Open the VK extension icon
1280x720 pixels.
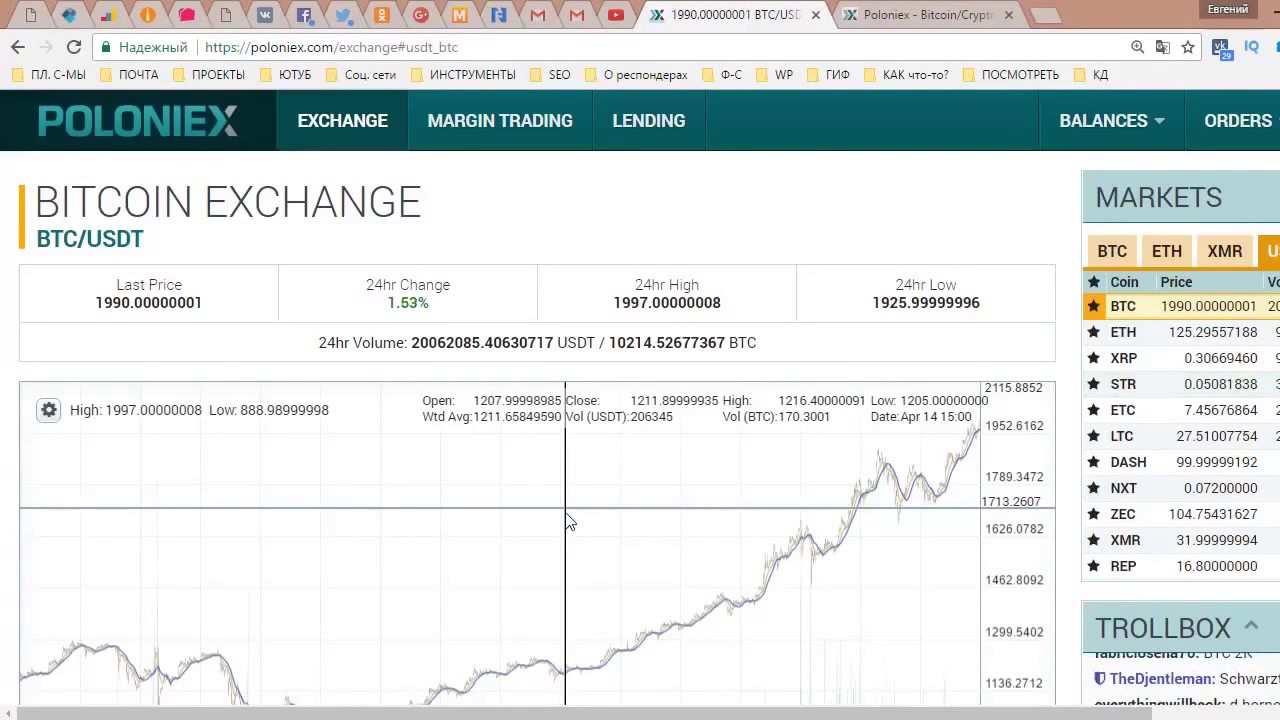tap(1220, 47)
